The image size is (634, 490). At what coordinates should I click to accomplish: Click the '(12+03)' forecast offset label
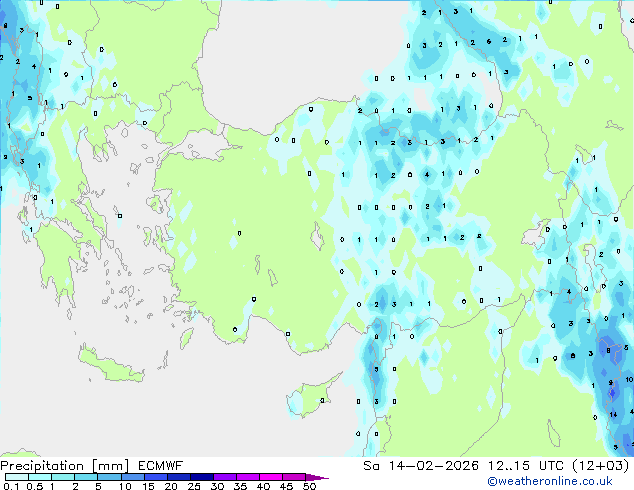coord(600,466)
